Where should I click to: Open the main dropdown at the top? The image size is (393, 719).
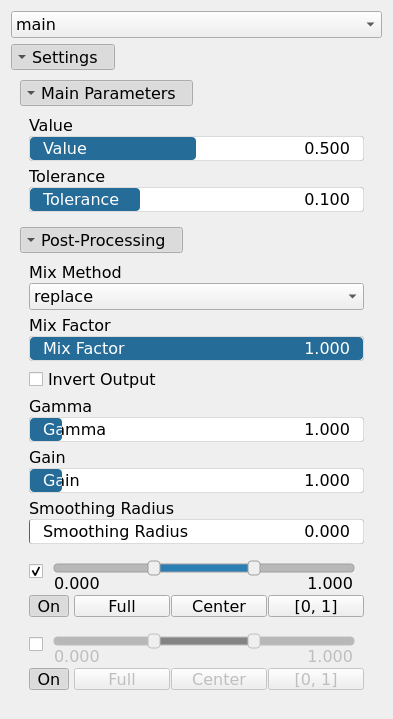(196, 24)
